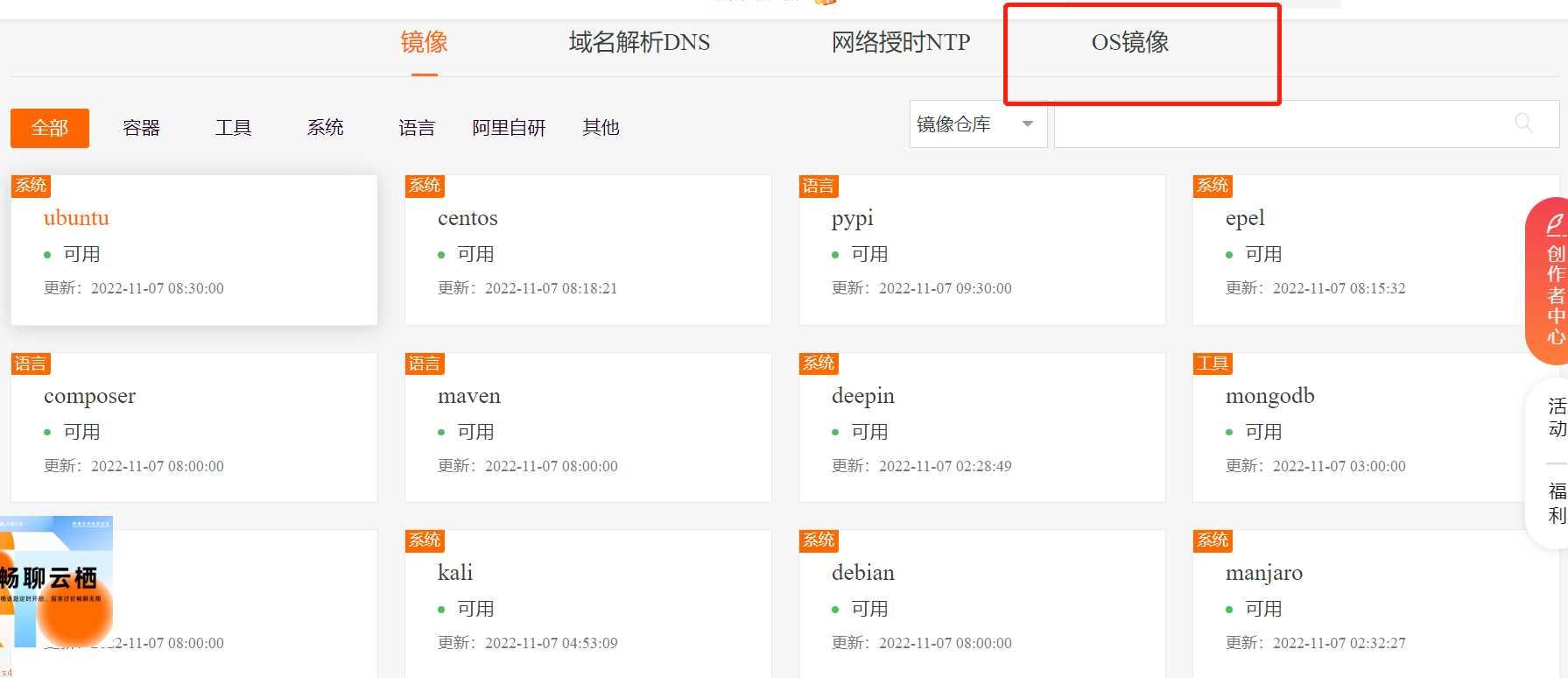Click the 系统 tag on kali card
Viewport: 1568px width, 678px height.
click(425, 540)
